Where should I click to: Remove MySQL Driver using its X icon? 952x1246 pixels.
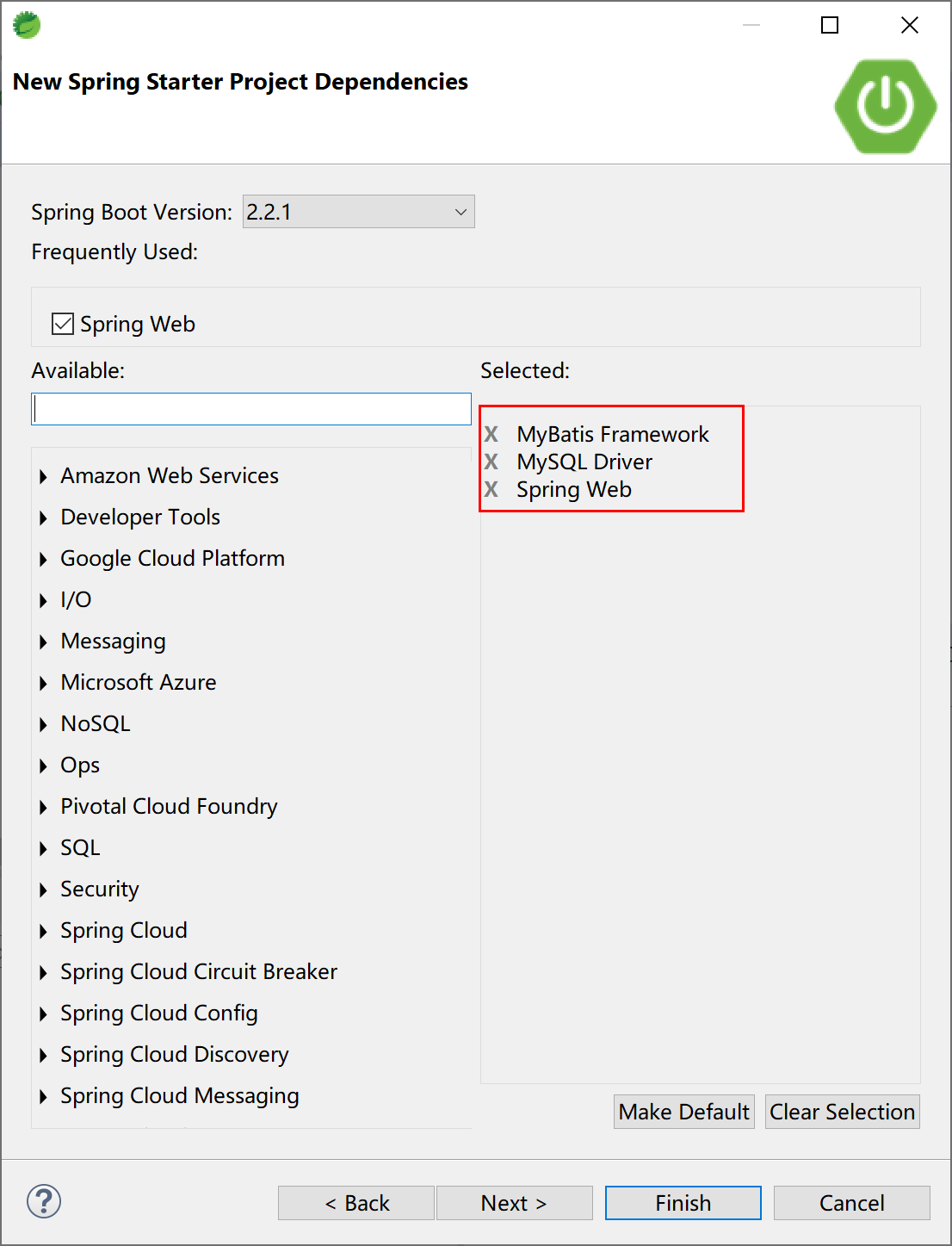point(491,462)
